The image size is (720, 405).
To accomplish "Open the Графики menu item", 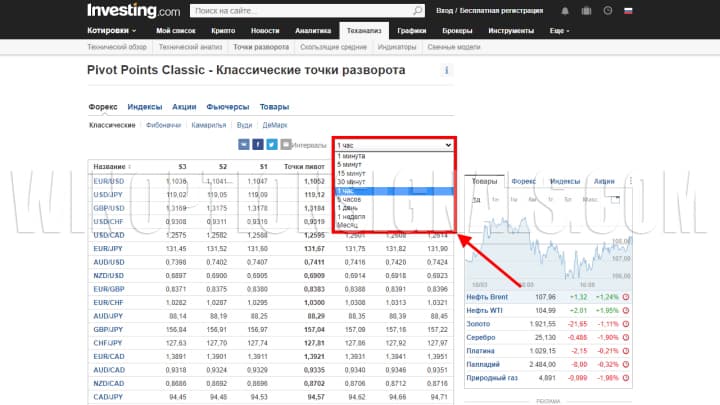I will [411, 31].
